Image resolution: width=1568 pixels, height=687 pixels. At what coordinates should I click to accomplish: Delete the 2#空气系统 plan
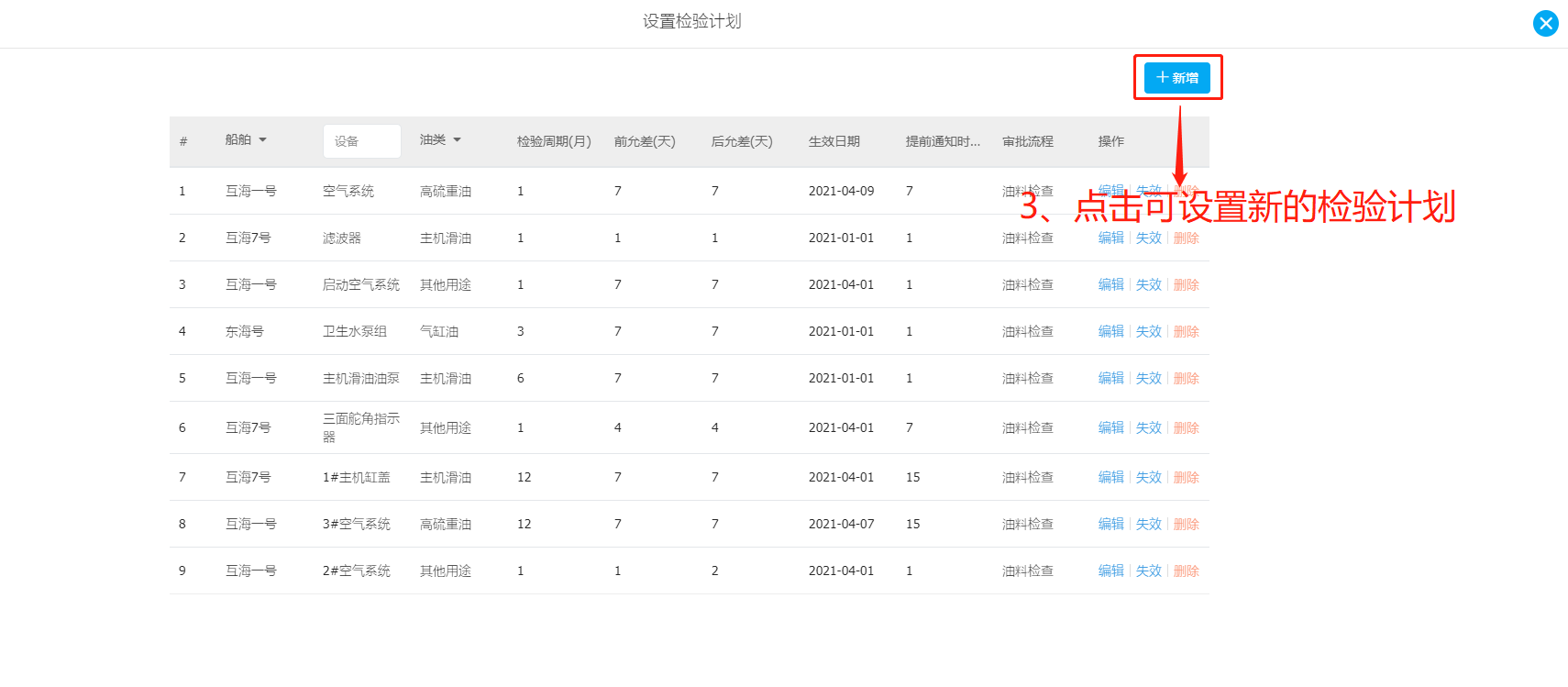click(x=1186, y=571)
